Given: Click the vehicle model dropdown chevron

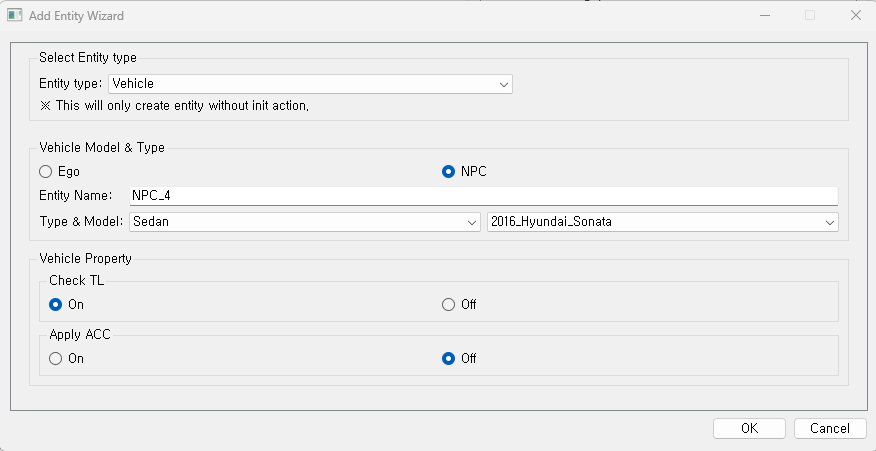Looking at the screenshot, I should (x=829, y=222).
